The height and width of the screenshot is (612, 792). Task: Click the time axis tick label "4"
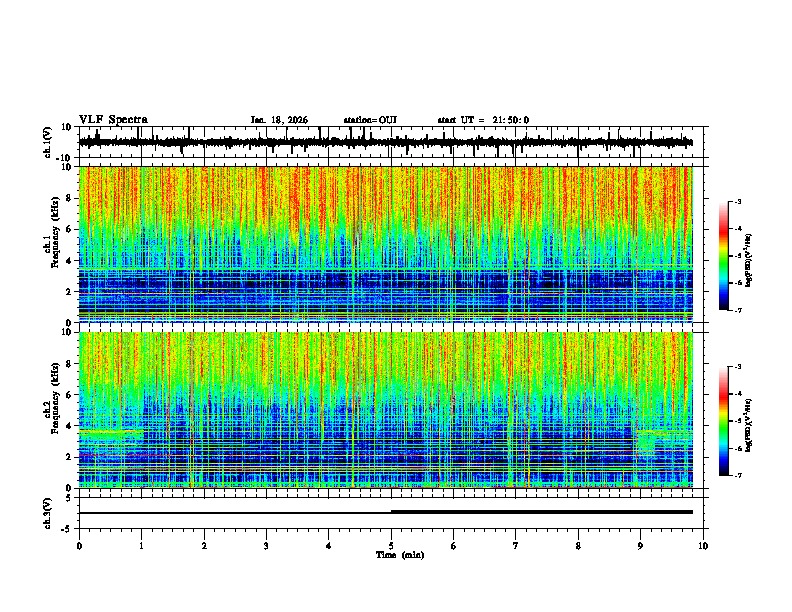point(329,546)
